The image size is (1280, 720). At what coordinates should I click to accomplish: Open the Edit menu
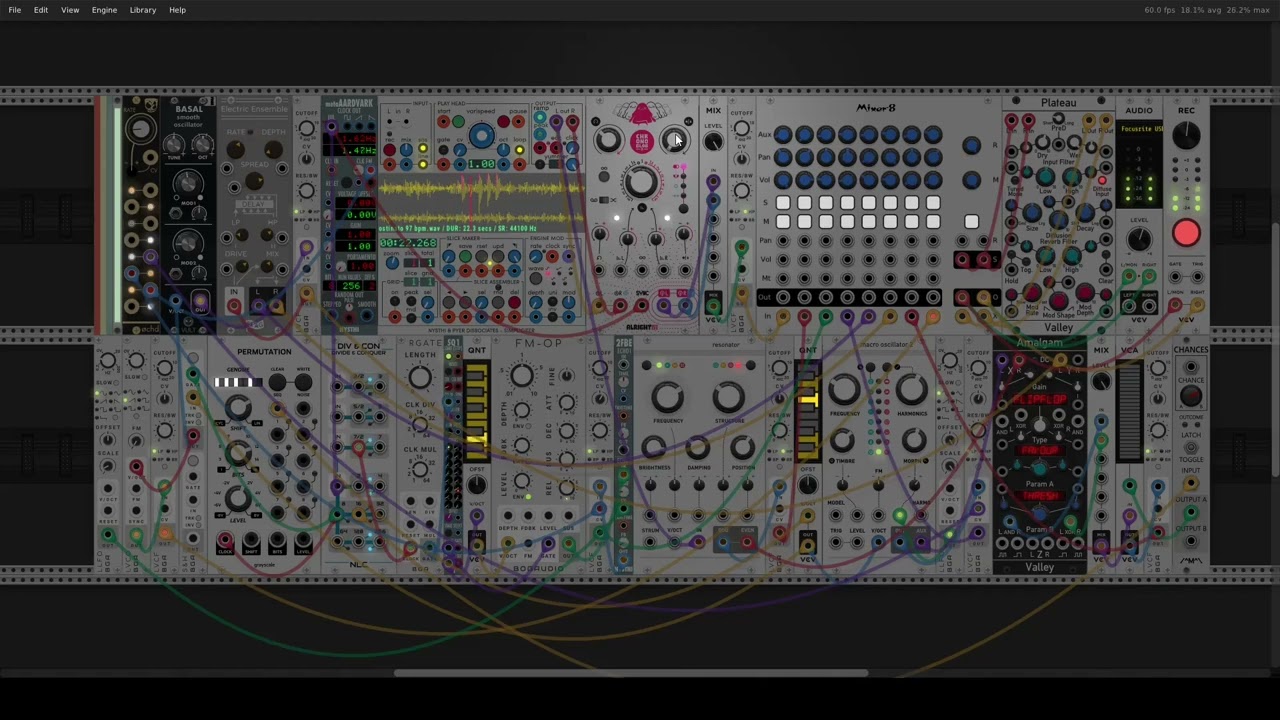(41, 10)
